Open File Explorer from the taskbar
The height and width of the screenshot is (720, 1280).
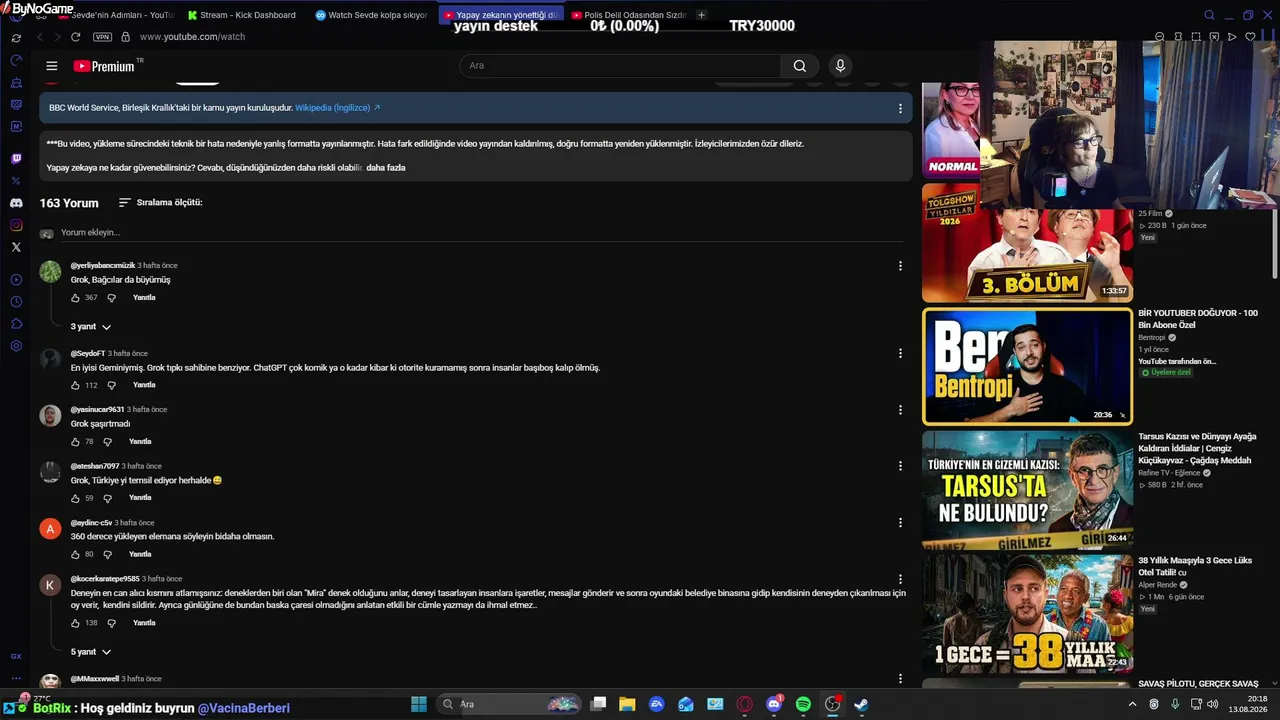click(x=627, y=704)
